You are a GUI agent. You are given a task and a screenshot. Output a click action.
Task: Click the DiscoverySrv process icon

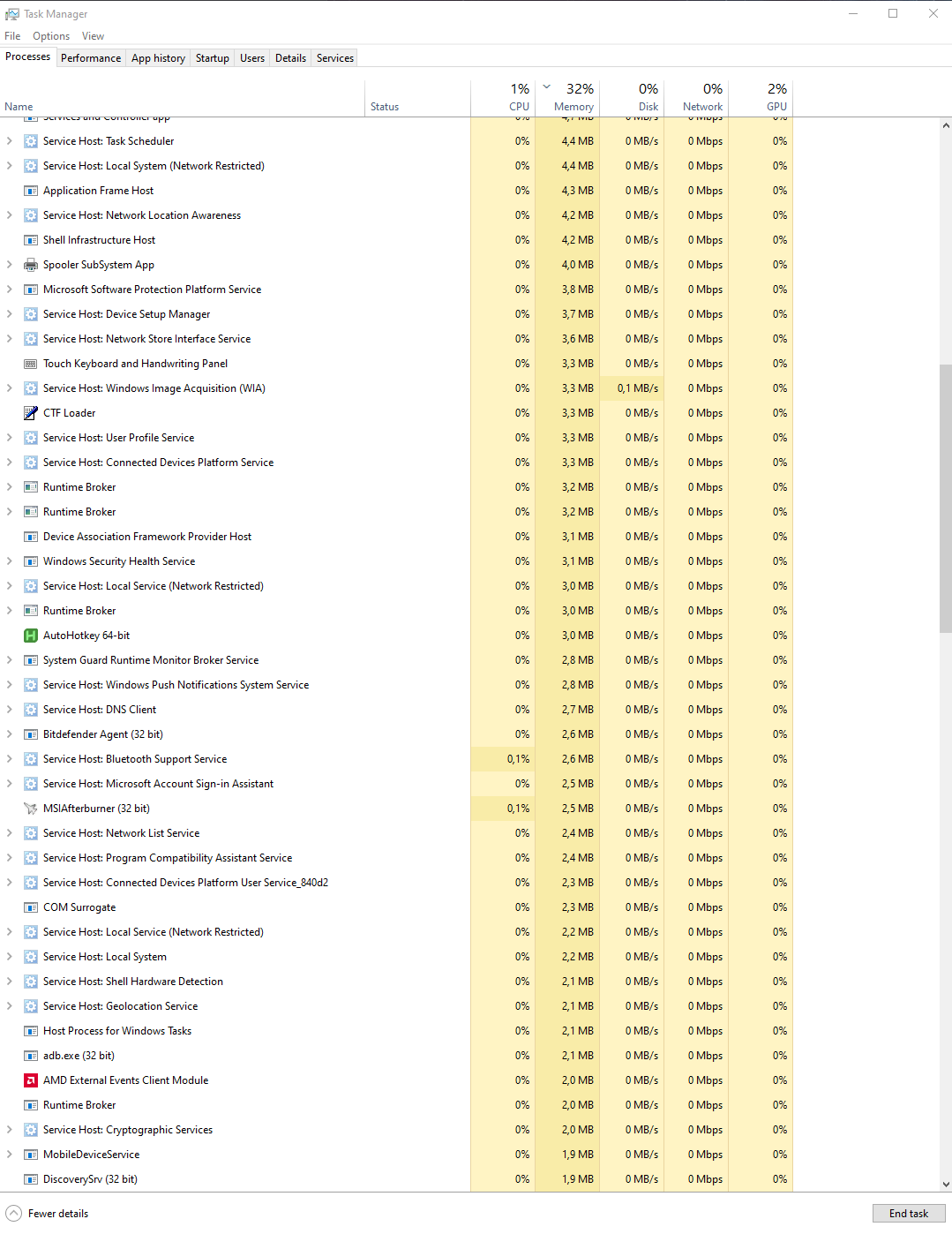[x=31, y=1179]
